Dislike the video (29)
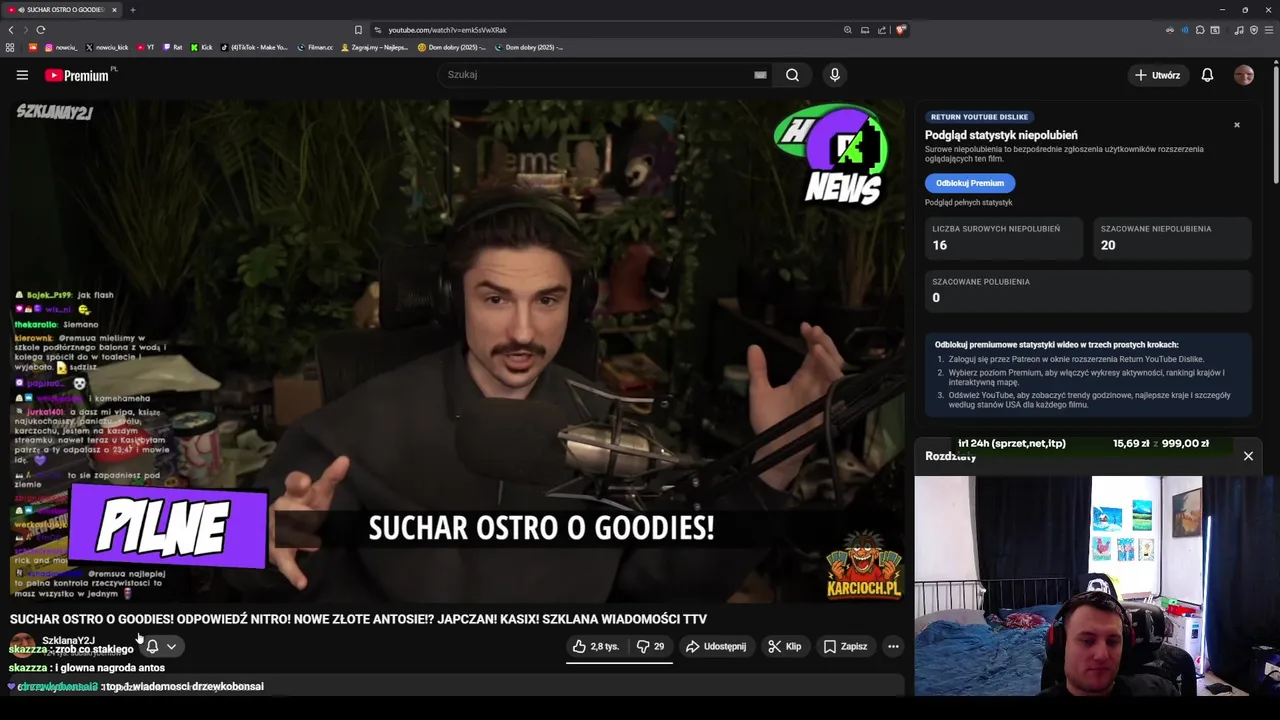The height and width of the screenshot is (720, 1280). (650, 647)
